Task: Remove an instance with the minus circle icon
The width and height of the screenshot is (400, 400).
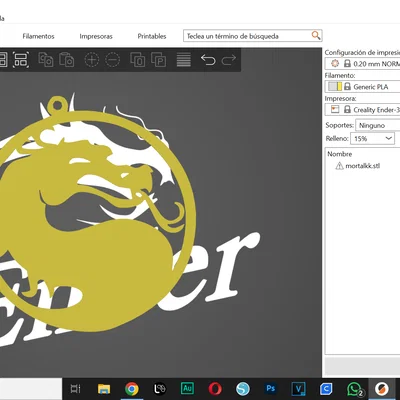Action: pyautogui.click(x=113, y=60)
